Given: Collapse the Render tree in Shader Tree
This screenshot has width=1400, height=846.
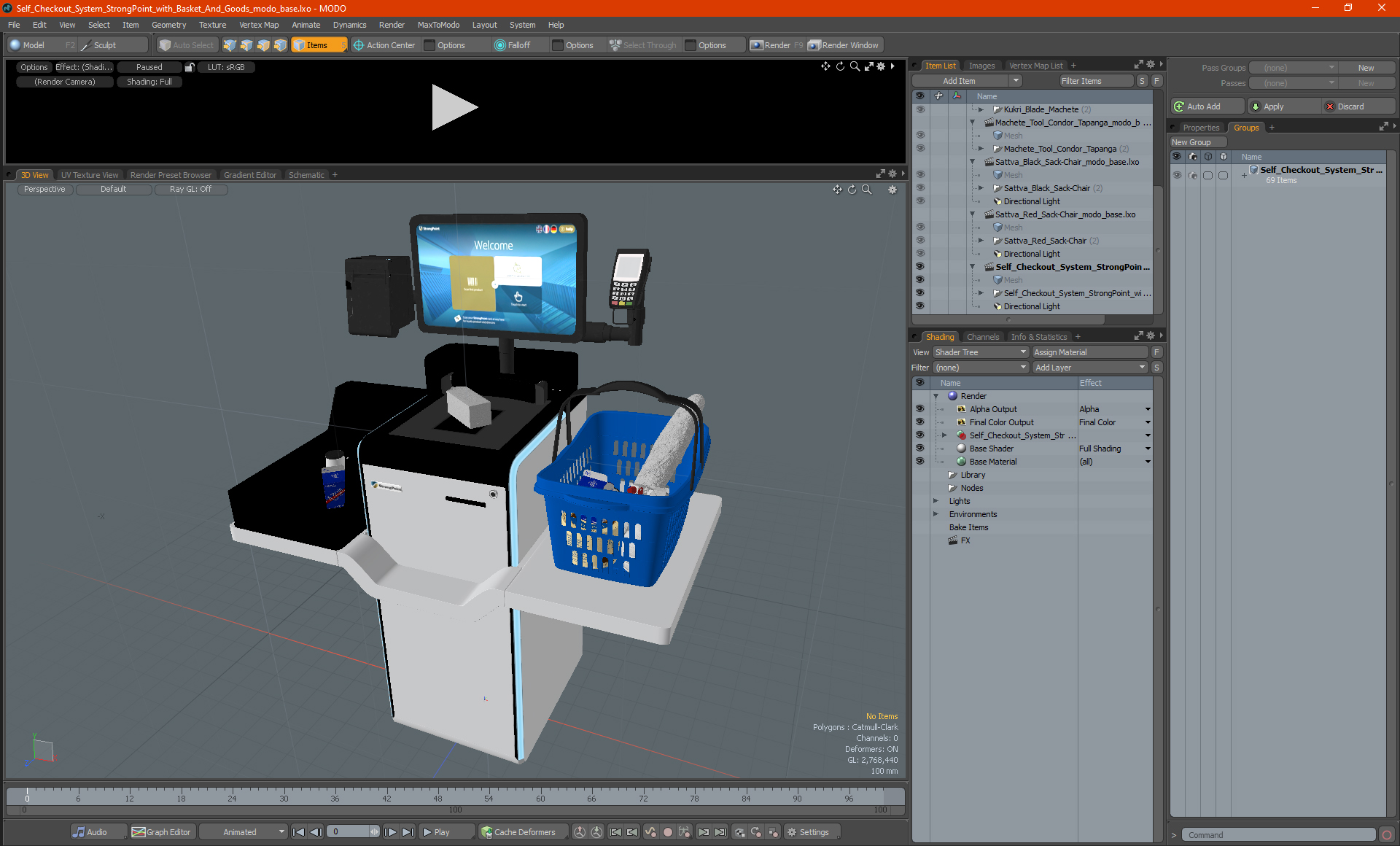Looking at the screenshot, I should [x=936, y=396].
